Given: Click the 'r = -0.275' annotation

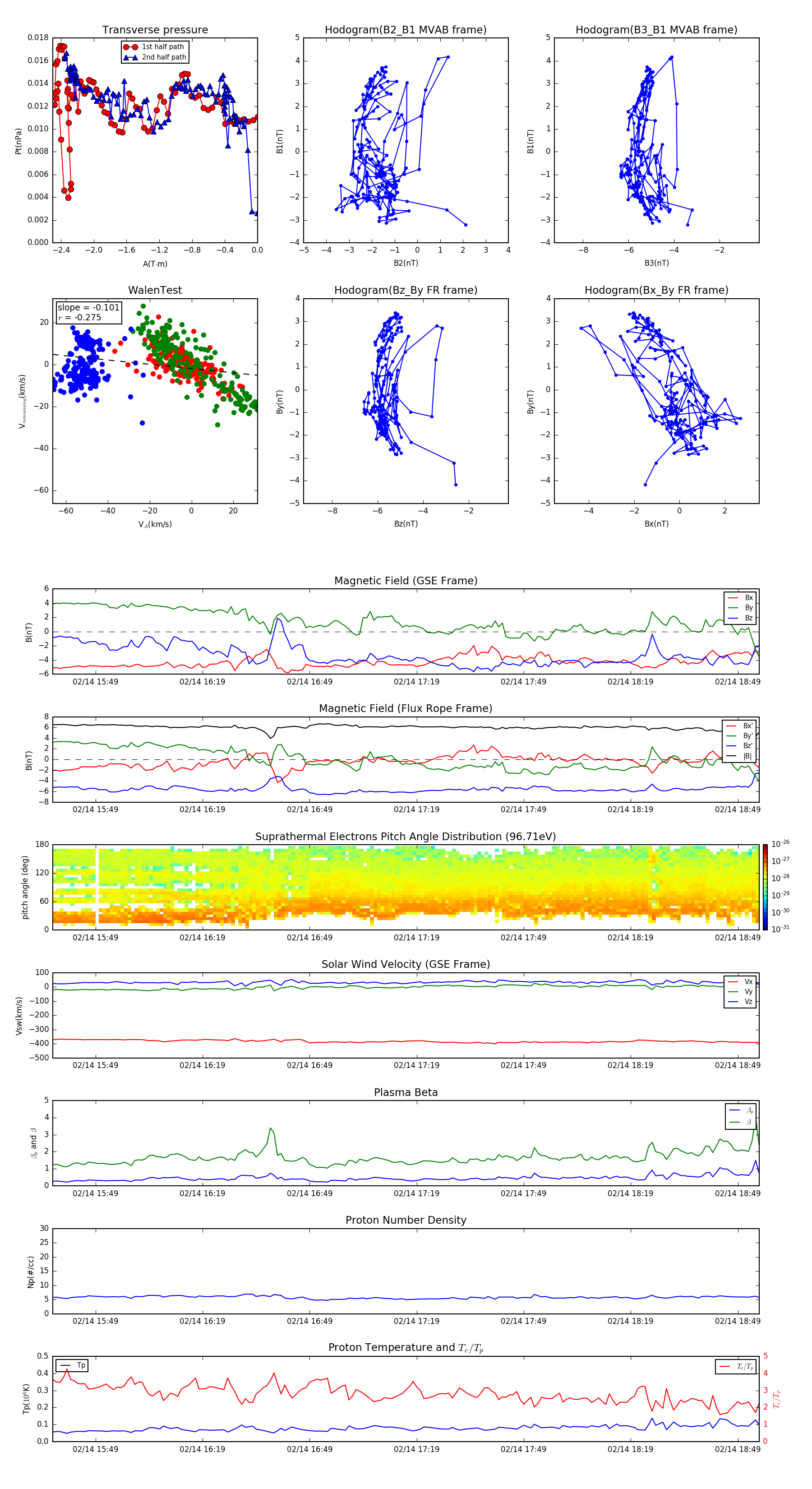Looking at the screenshot, I should (80, 317).
